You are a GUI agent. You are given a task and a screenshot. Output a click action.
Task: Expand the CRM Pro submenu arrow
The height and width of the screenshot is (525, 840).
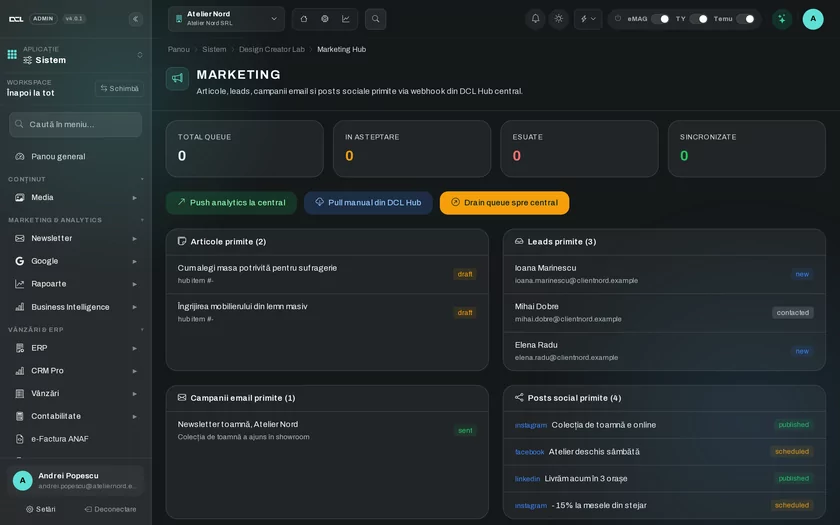pos(134,371)
